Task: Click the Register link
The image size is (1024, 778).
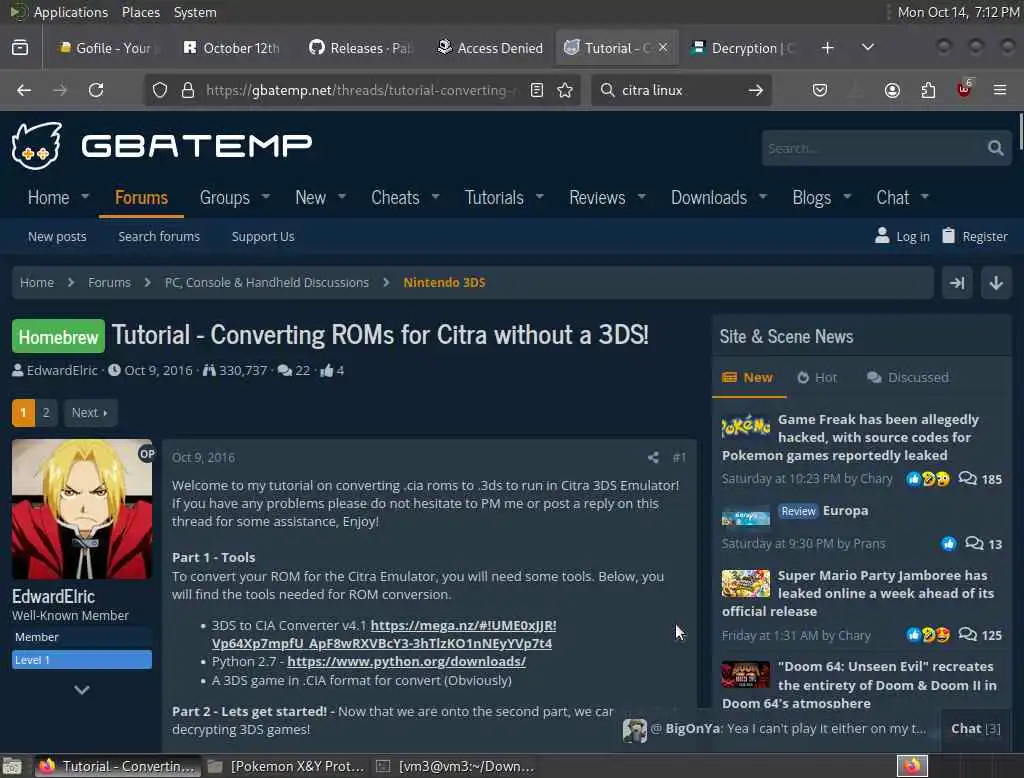Action: coord(975,236)
